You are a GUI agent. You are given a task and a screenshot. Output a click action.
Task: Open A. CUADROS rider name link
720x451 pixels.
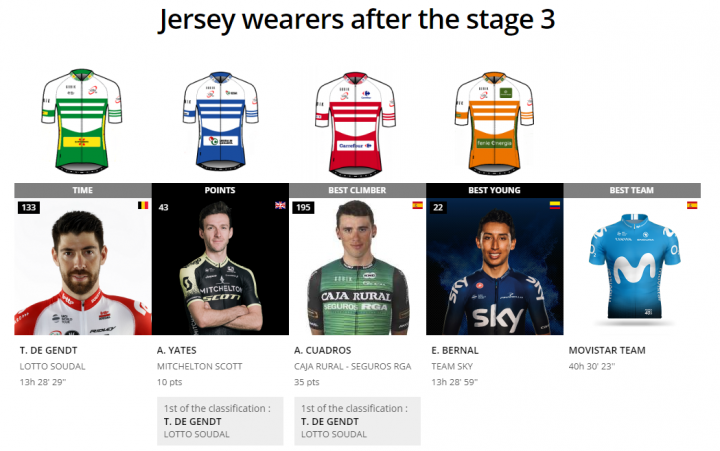tap(322, 350)
